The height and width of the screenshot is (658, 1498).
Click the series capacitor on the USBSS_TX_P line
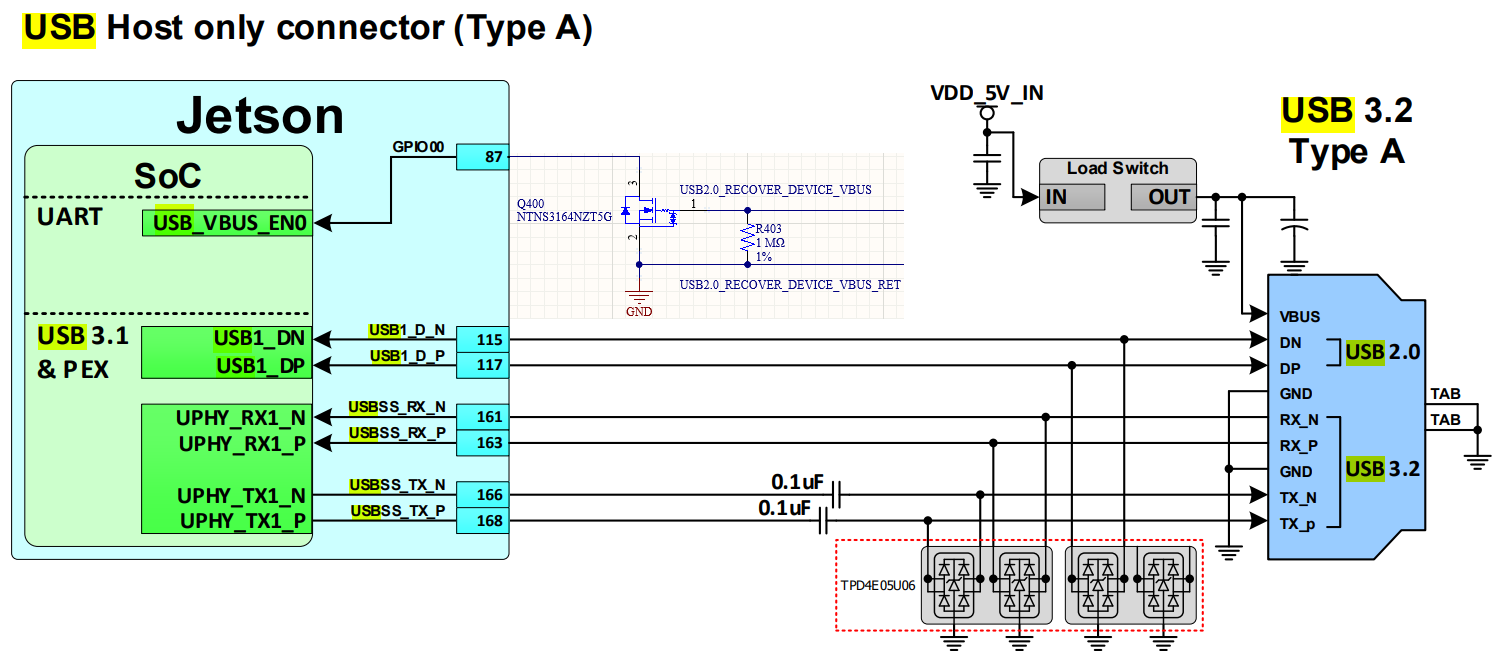[x=825, y=520]
